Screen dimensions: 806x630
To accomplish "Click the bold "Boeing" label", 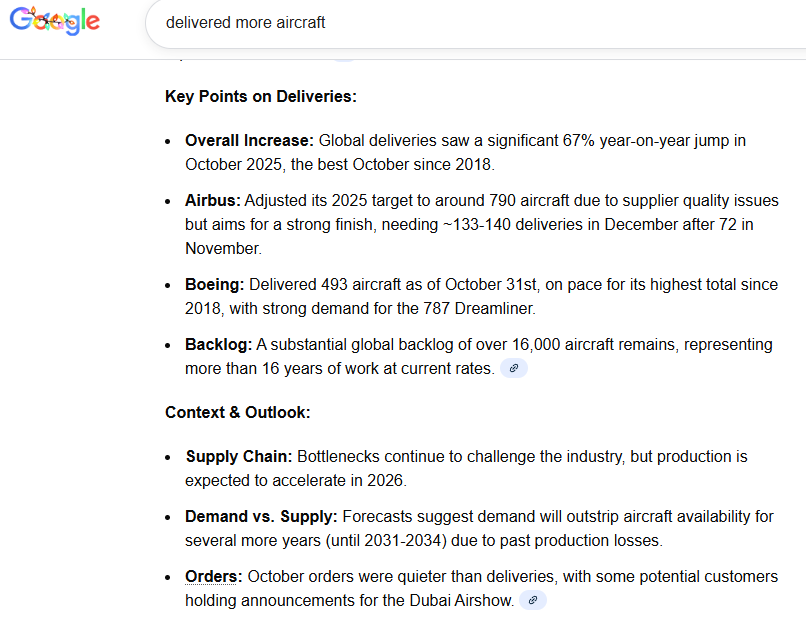I will pyautogui.click(x=214, y=285).
